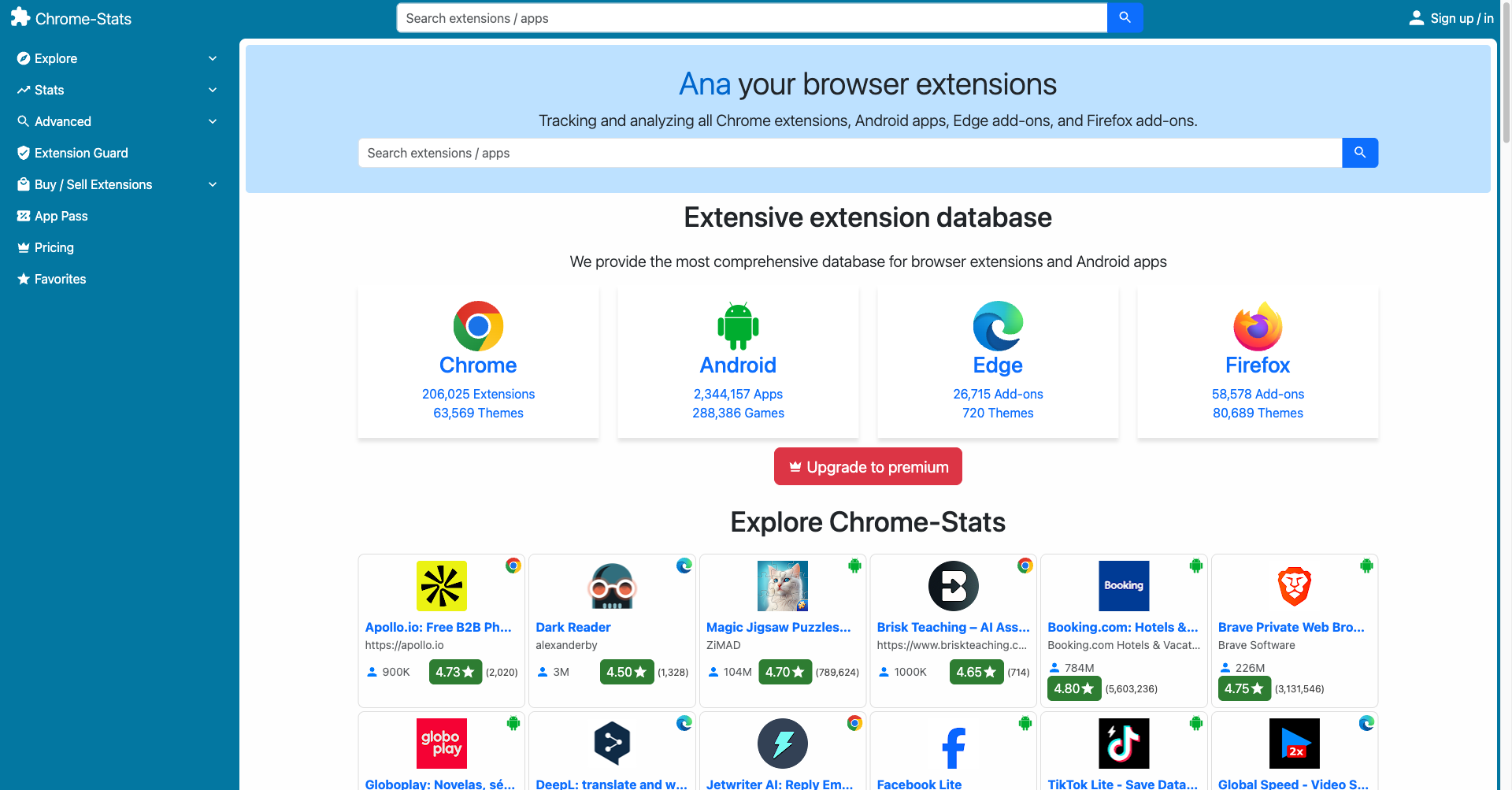Expand the Stats sidebar section

pos(213,90)
